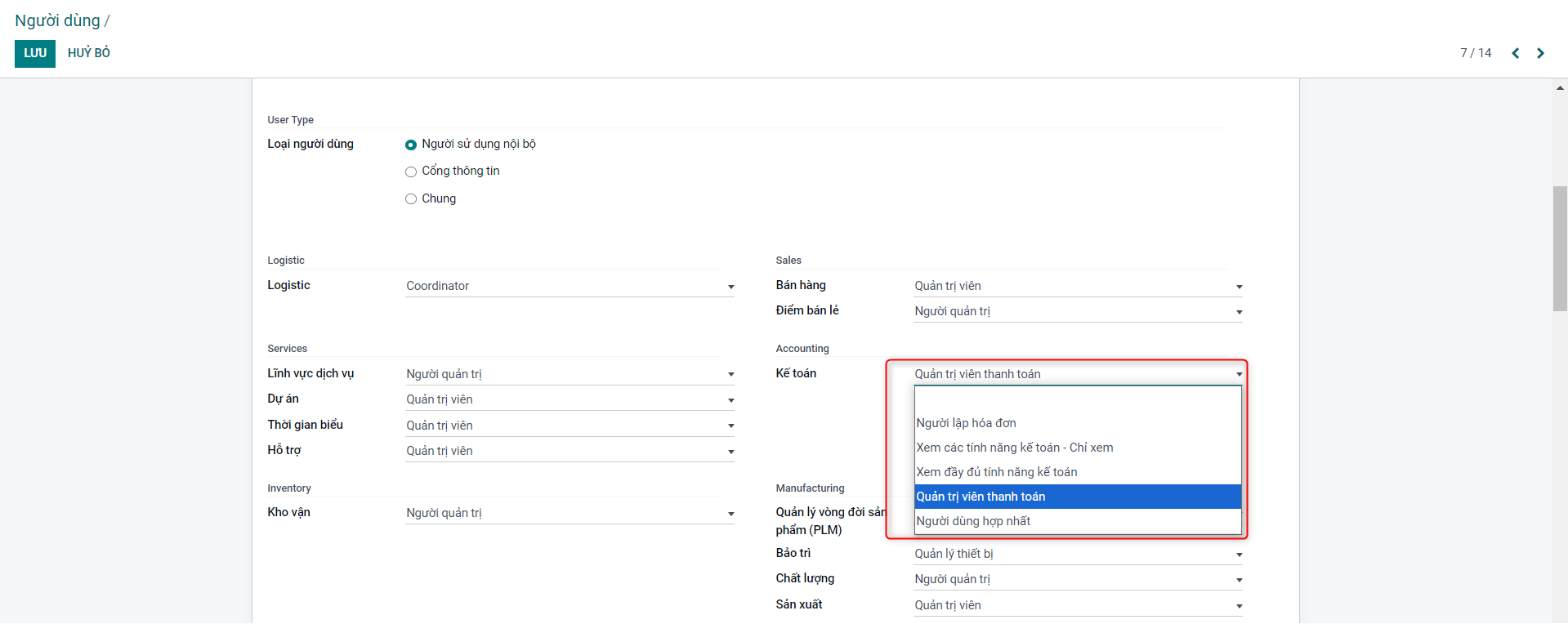Select the Cổng thông tin radio option
Image resolution: width=1568 pixels, height=624 pixels.
coord(411,172)
